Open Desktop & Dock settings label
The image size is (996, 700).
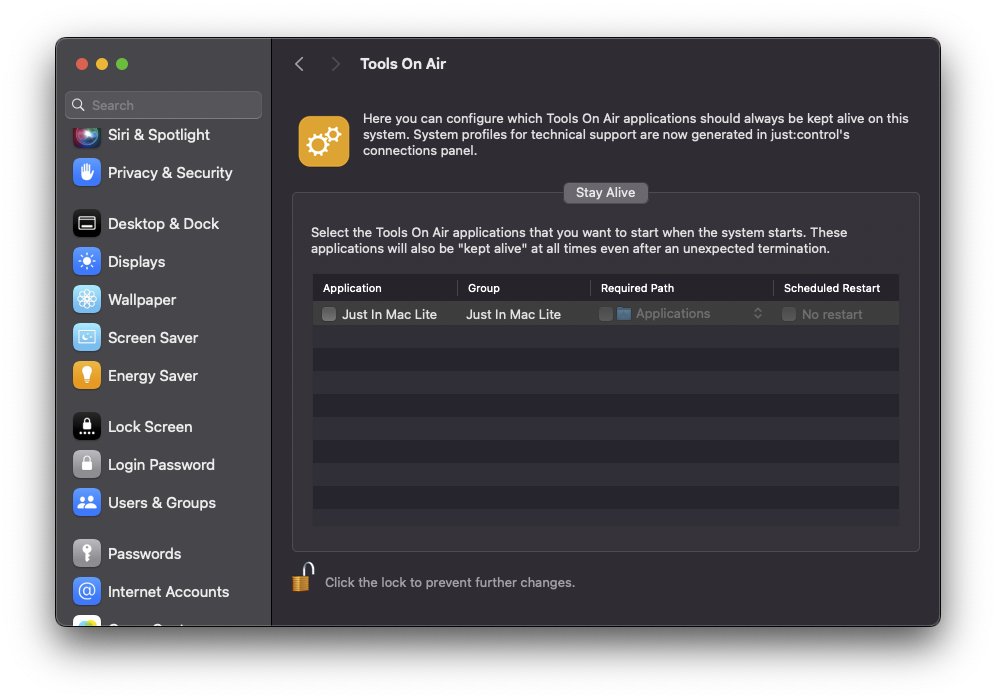(163, 224)
